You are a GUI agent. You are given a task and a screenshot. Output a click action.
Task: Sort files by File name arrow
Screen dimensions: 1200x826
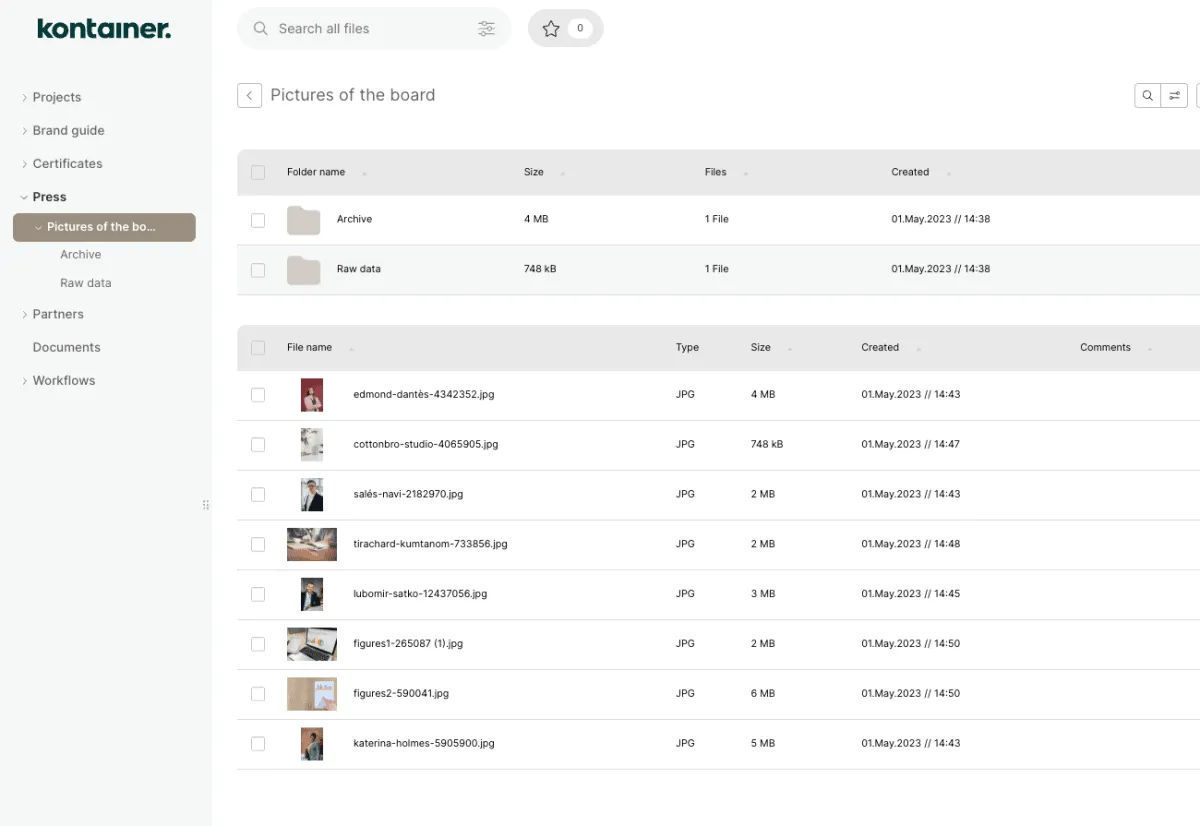coord(352,348)
